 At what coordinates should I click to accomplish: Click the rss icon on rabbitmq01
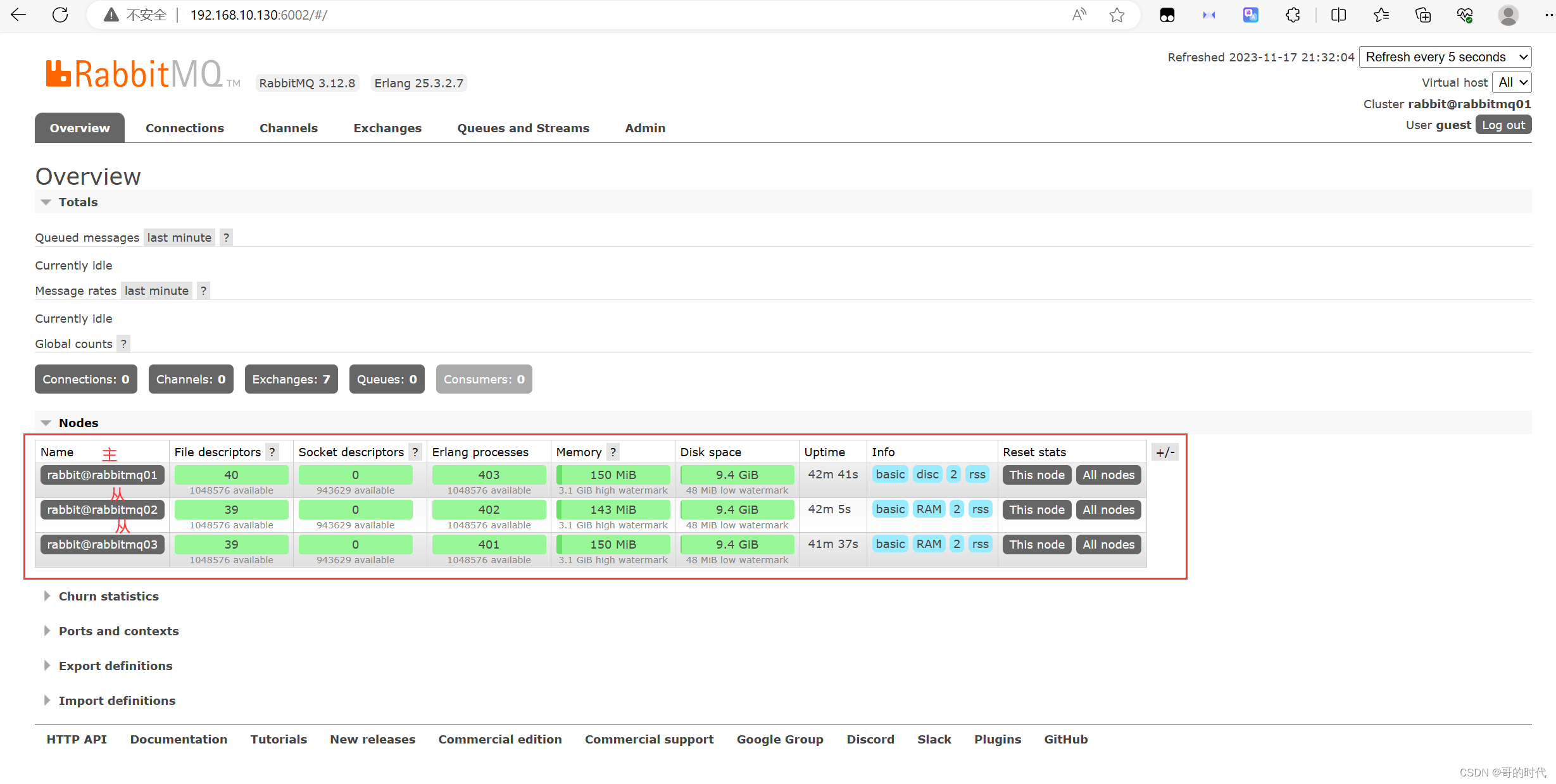pos(977,475)
